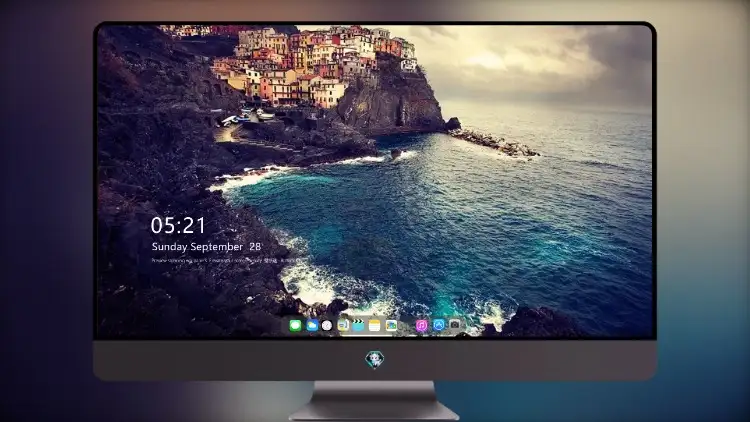Screen dimensions: 750x422
Task: Open the Camera app in the dock
Action: tap(455, 324)
